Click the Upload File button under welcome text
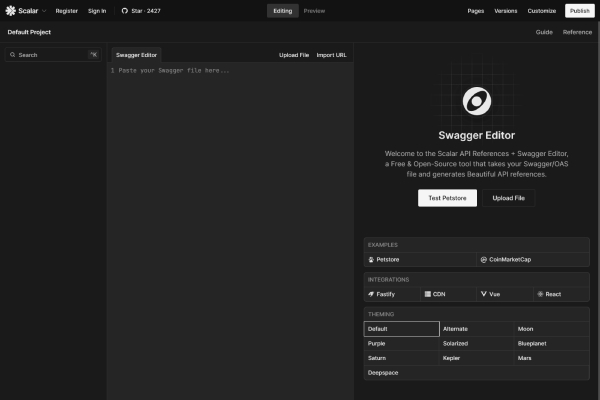The image size is (600, 400). pos(509,198)
